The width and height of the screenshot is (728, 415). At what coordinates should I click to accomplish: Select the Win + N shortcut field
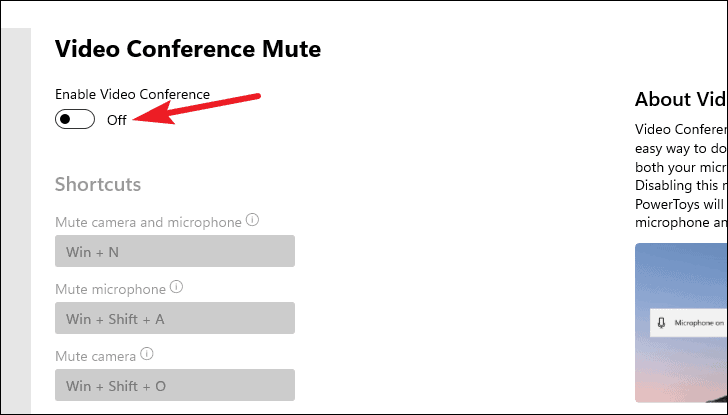175,251
